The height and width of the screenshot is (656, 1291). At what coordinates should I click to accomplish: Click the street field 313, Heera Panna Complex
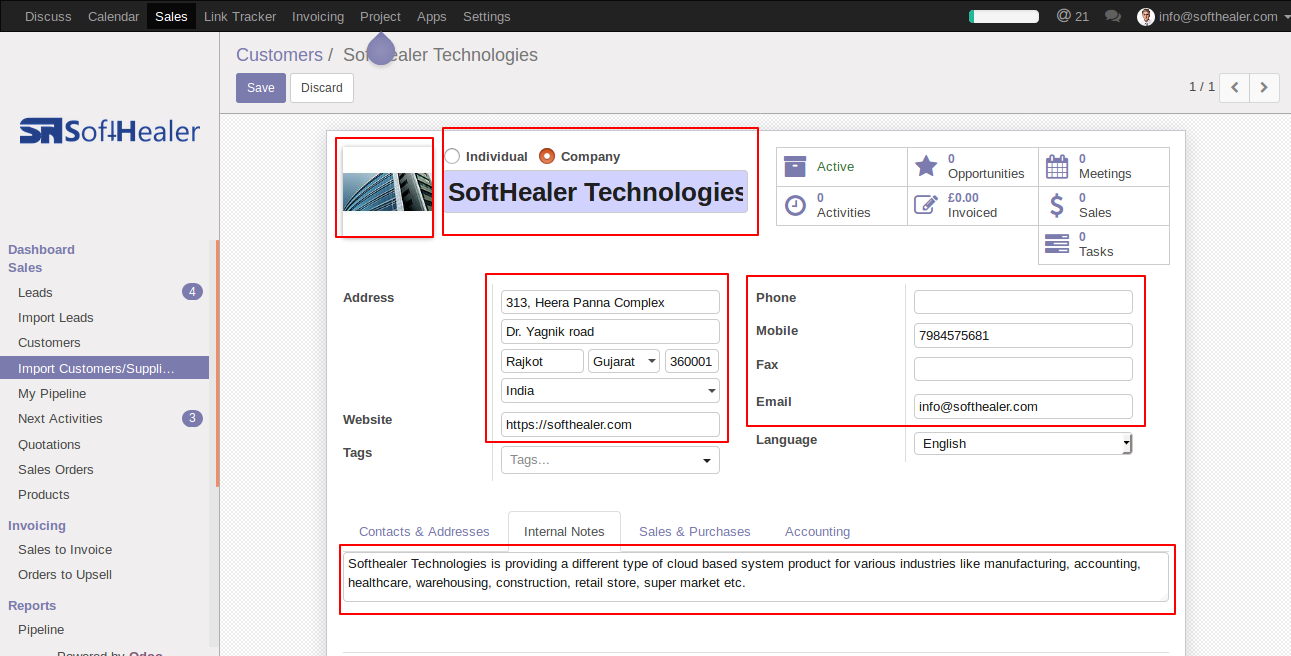pyautogui.click(x=610, y=302)
